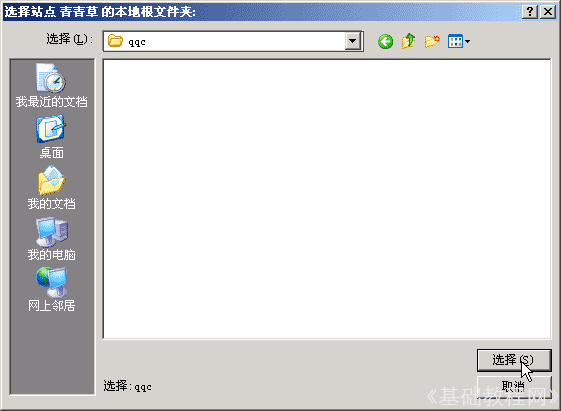Open 我的电脑 My Computer shortcut

tap(52, 239)
